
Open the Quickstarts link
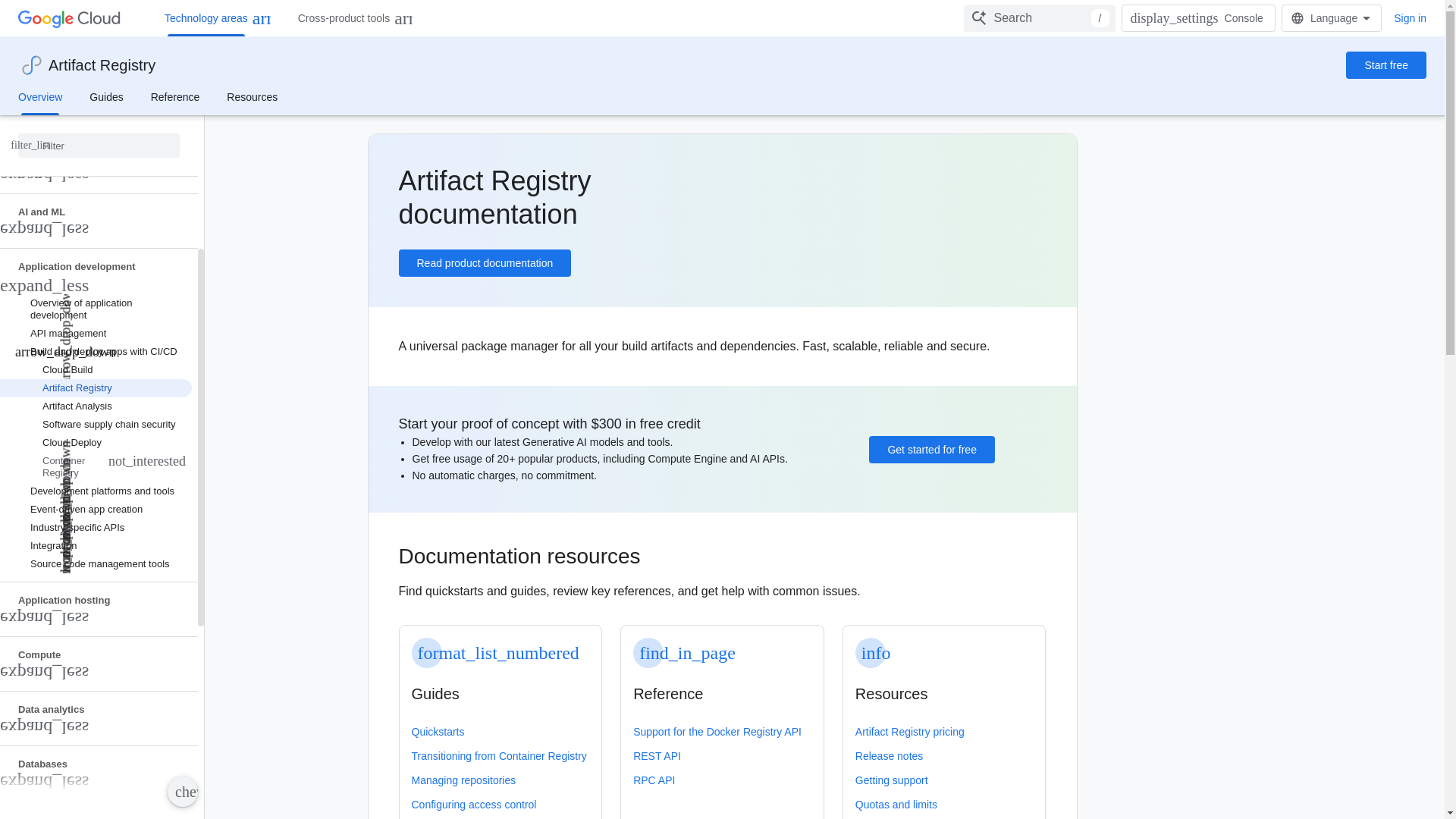click(x=438, y=732)
